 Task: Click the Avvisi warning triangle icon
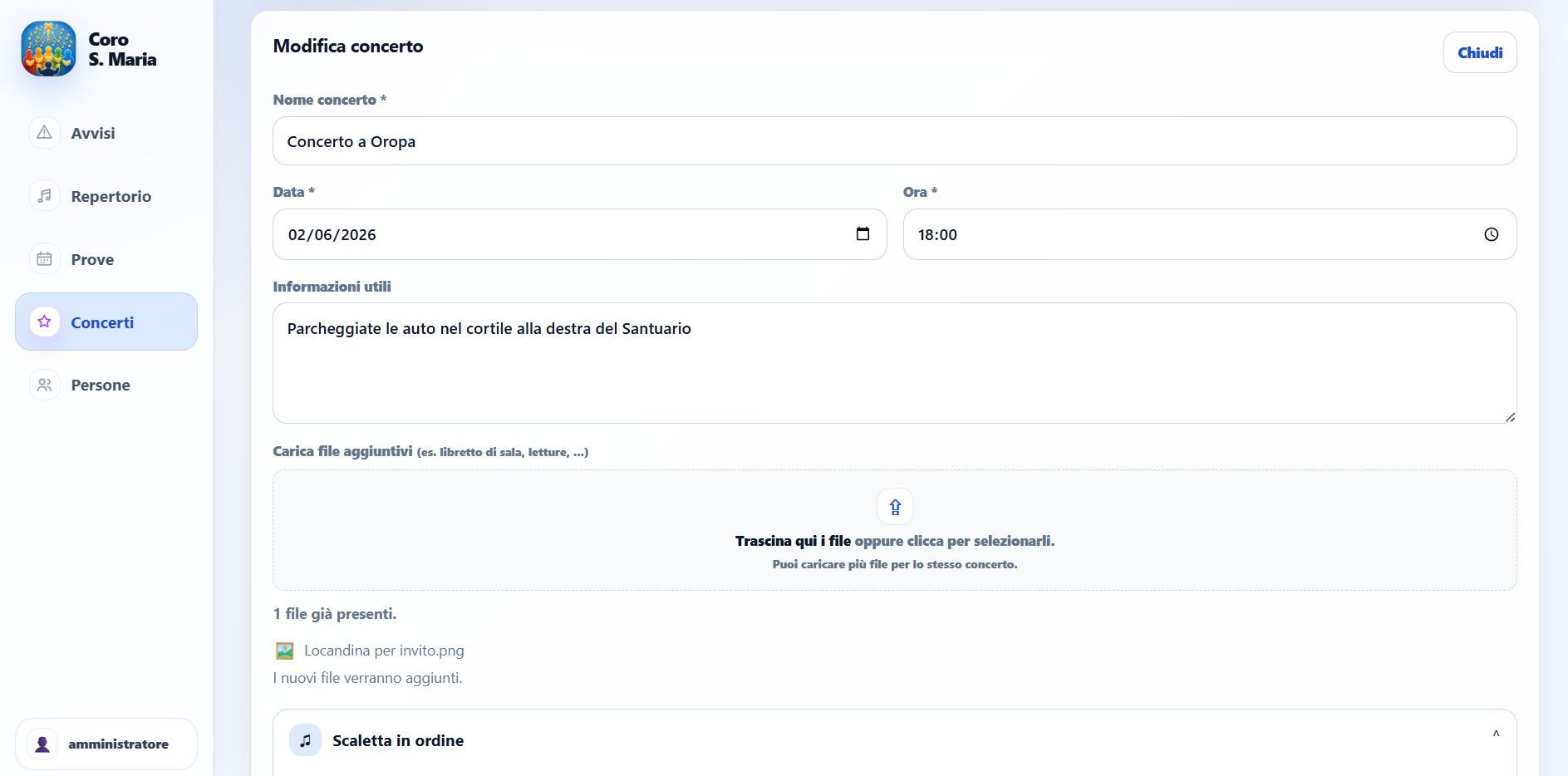coord(45,133)
